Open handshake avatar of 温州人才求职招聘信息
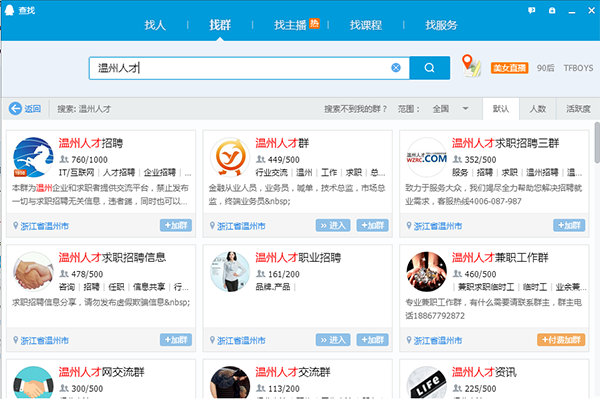Image resolution: width=600 pixels, height=399 pixels. pyautogui.click(x=33, y=272)
